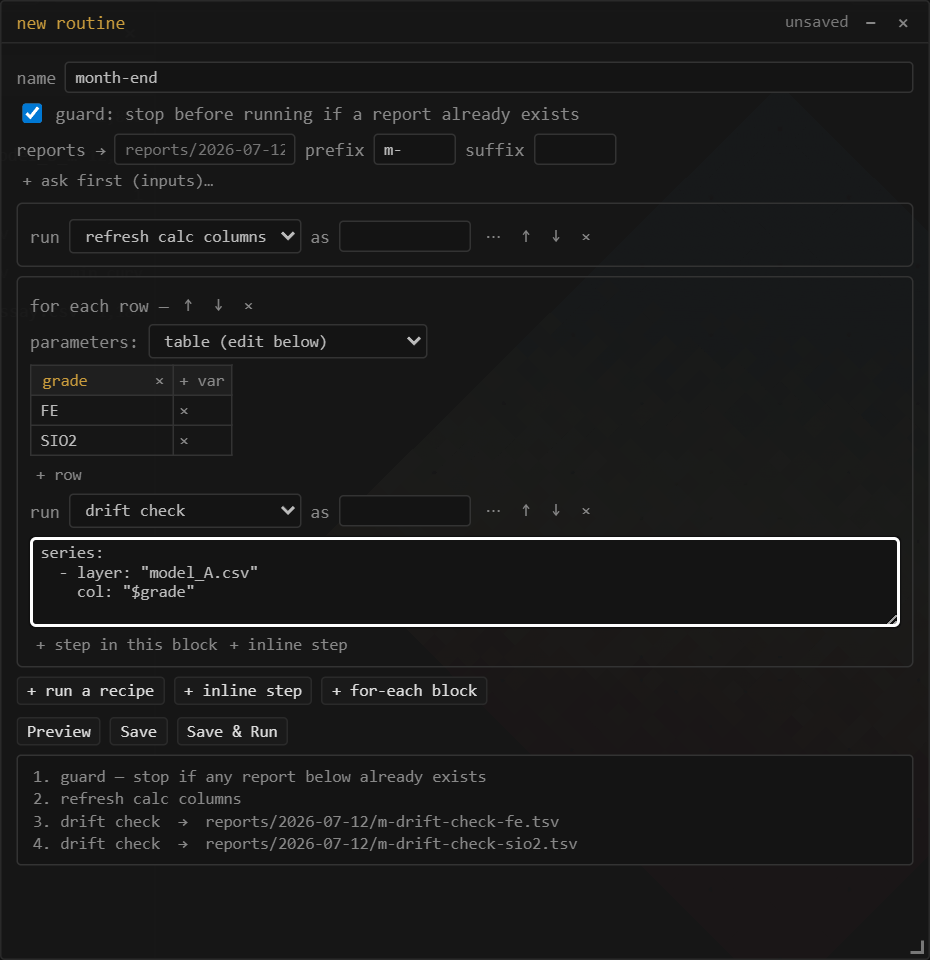Minimize the new routine window

click(x=871, y=23)
